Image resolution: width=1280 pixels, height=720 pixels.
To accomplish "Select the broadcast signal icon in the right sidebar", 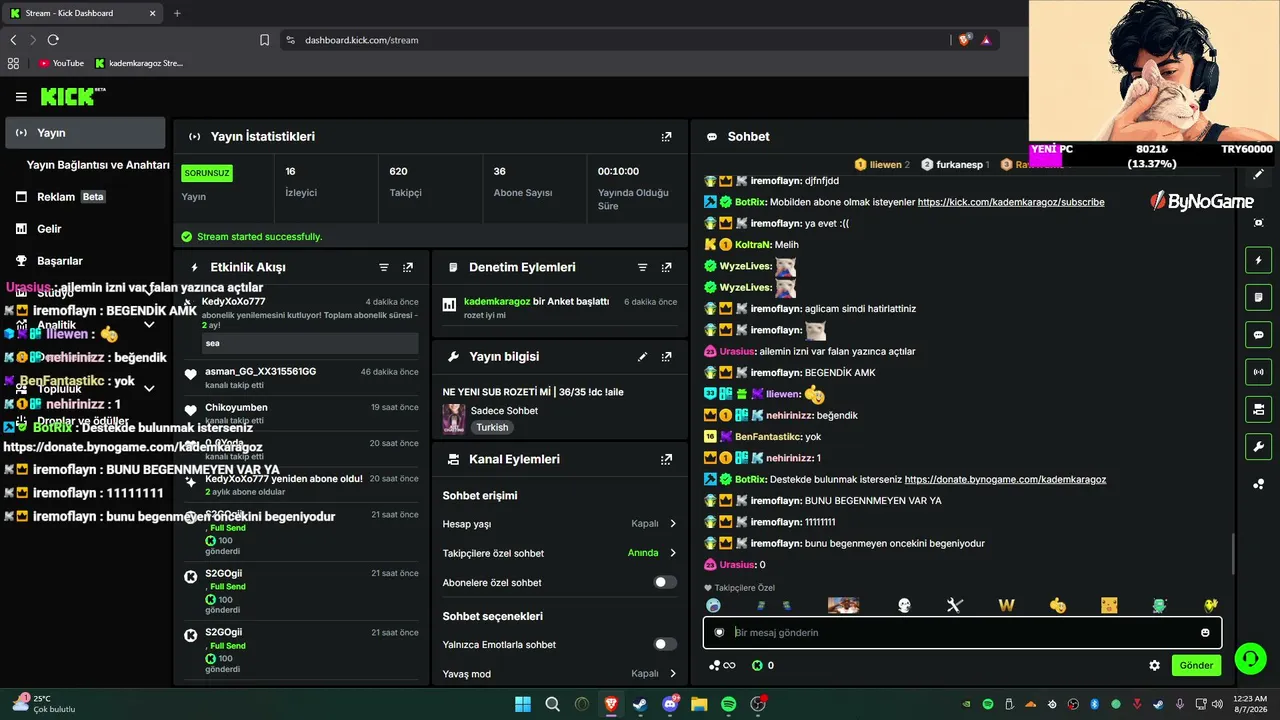I will click(x=1259, y=372).
